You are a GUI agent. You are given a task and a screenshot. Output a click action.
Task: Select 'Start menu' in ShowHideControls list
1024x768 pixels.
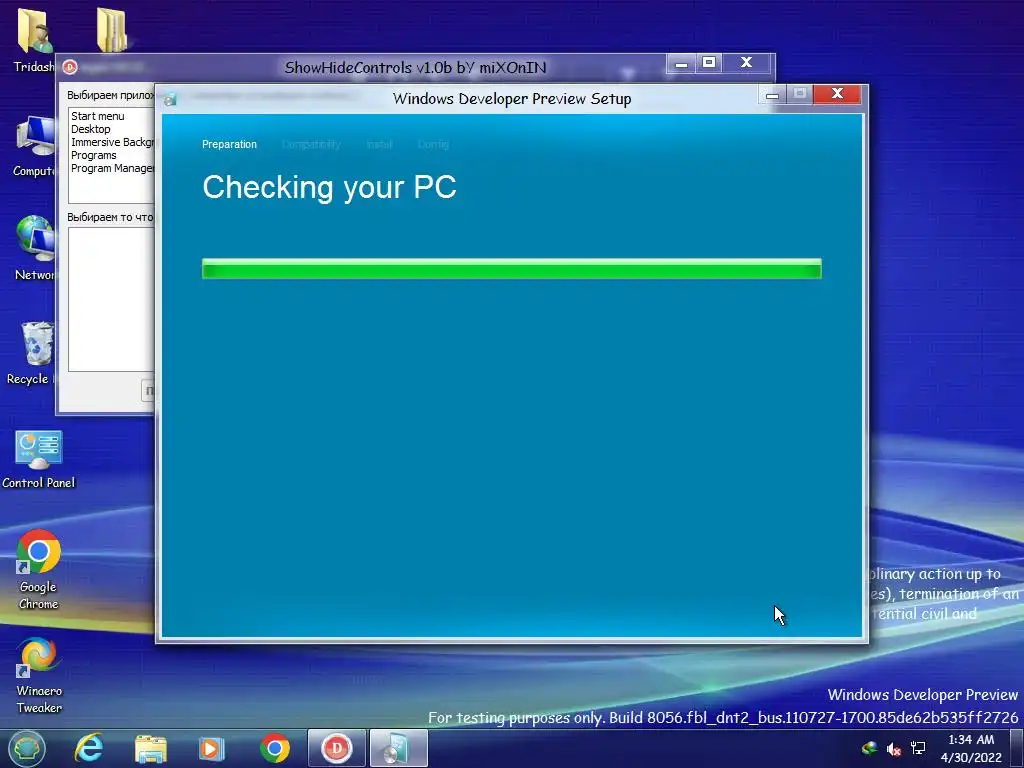97,116
